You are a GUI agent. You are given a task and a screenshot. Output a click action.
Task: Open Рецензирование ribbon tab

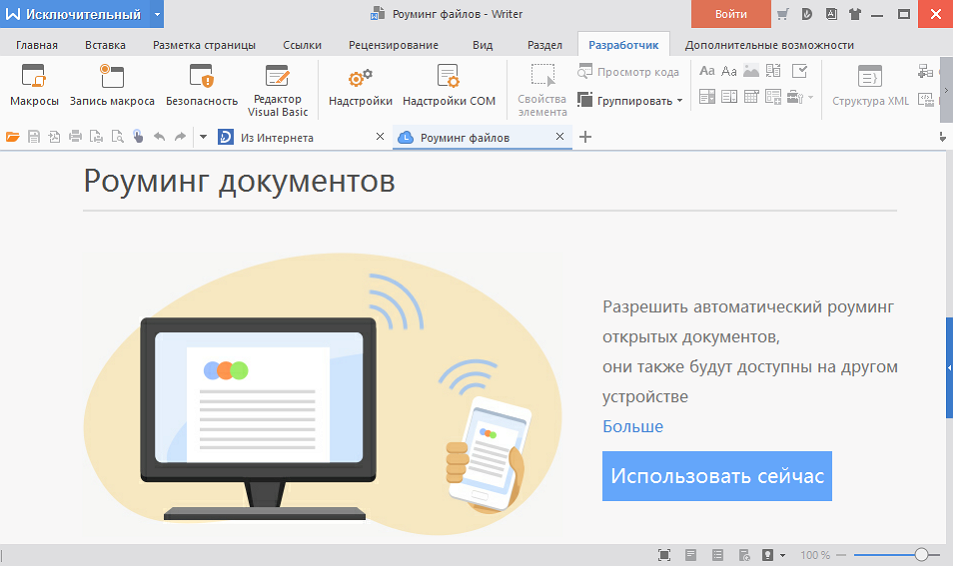click(x=393, y=45)
